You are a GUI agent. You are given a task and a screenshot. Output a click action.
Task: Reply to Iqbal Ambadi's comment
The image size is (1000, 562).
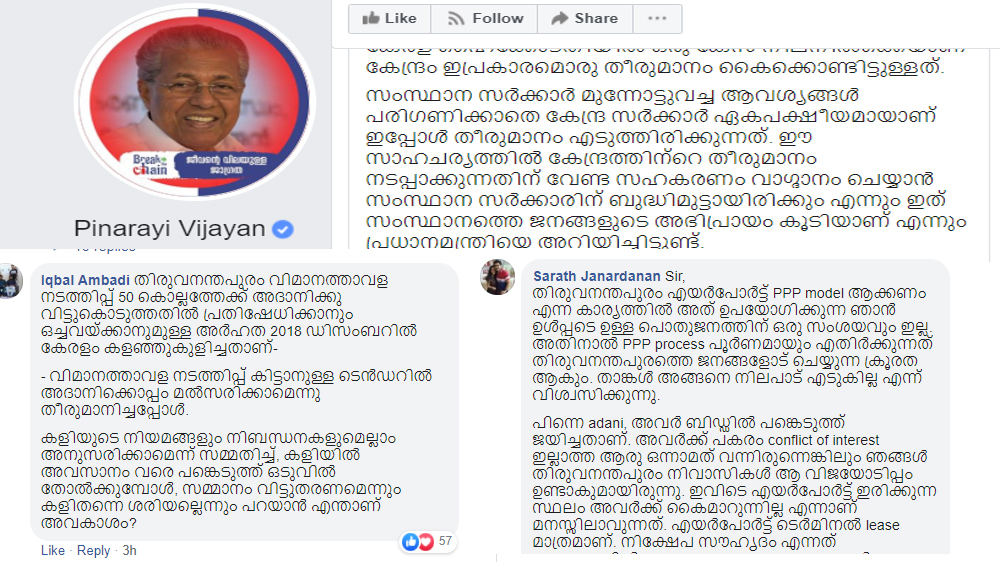click(93, 550)
